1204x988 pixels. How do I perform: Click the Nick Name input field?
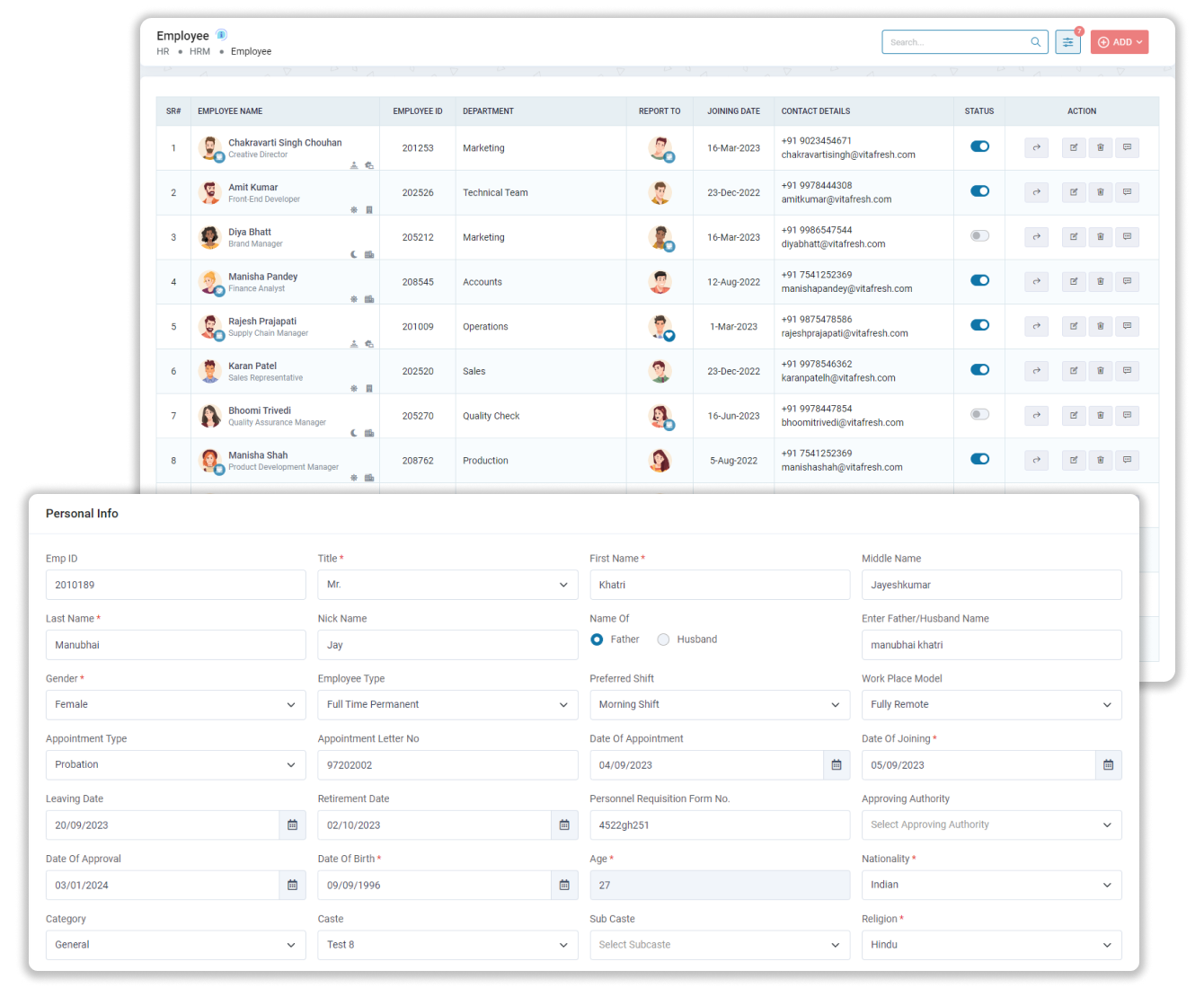[x=447, y=645]
